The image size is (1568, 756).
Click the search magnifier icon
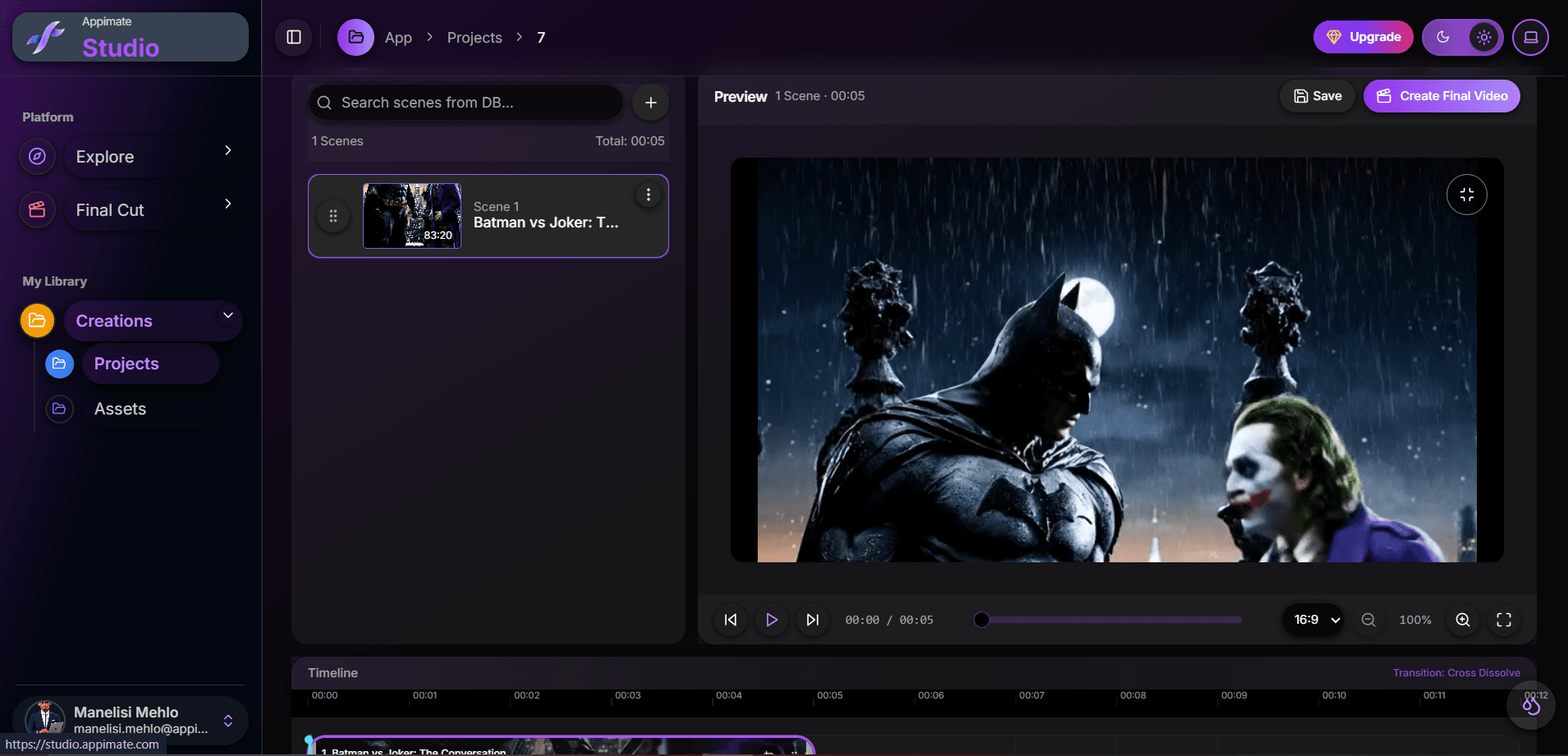click(324, 103)
